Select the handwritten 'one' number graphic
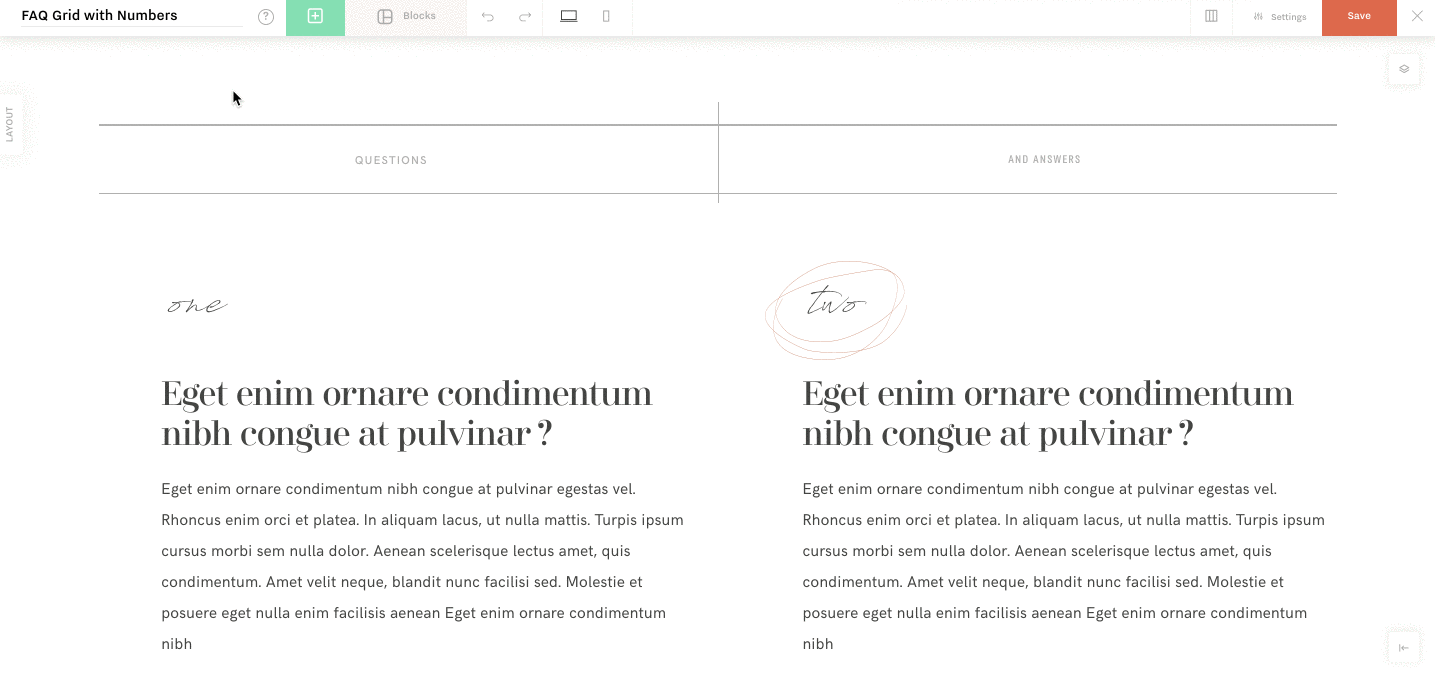 tap(197, 305)
